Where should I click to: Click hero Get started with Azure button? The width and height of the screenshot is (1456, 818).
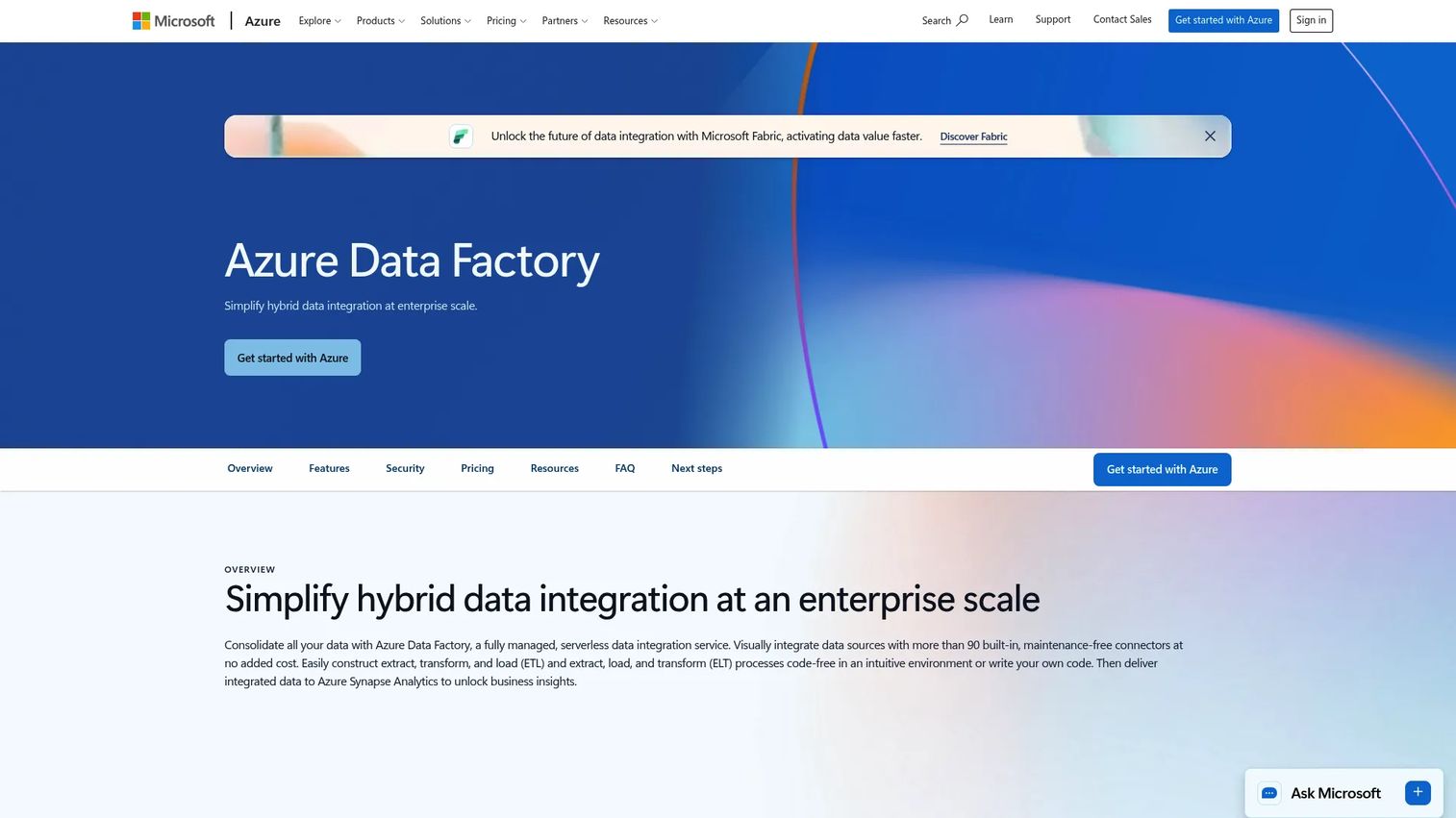pos(292,358)
